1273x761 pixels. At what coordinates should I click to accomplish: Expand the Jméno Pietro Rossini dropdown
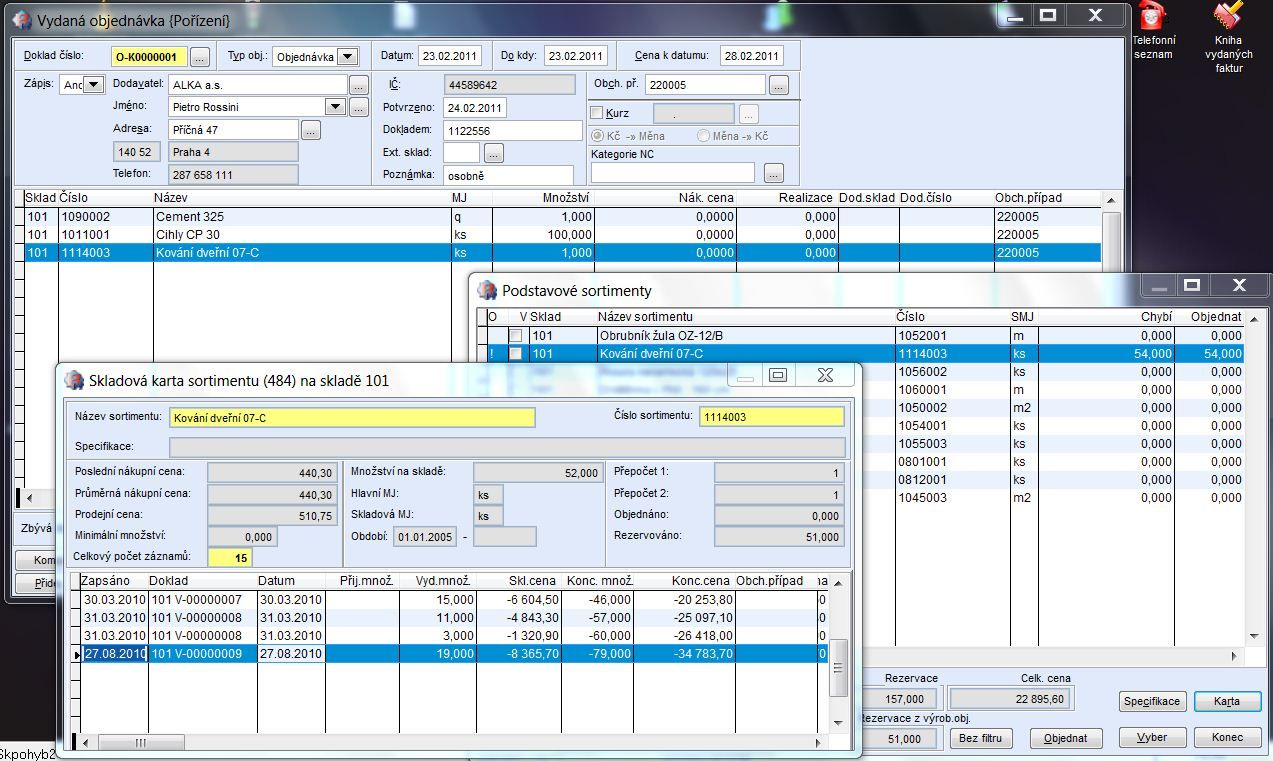point(335,107)
